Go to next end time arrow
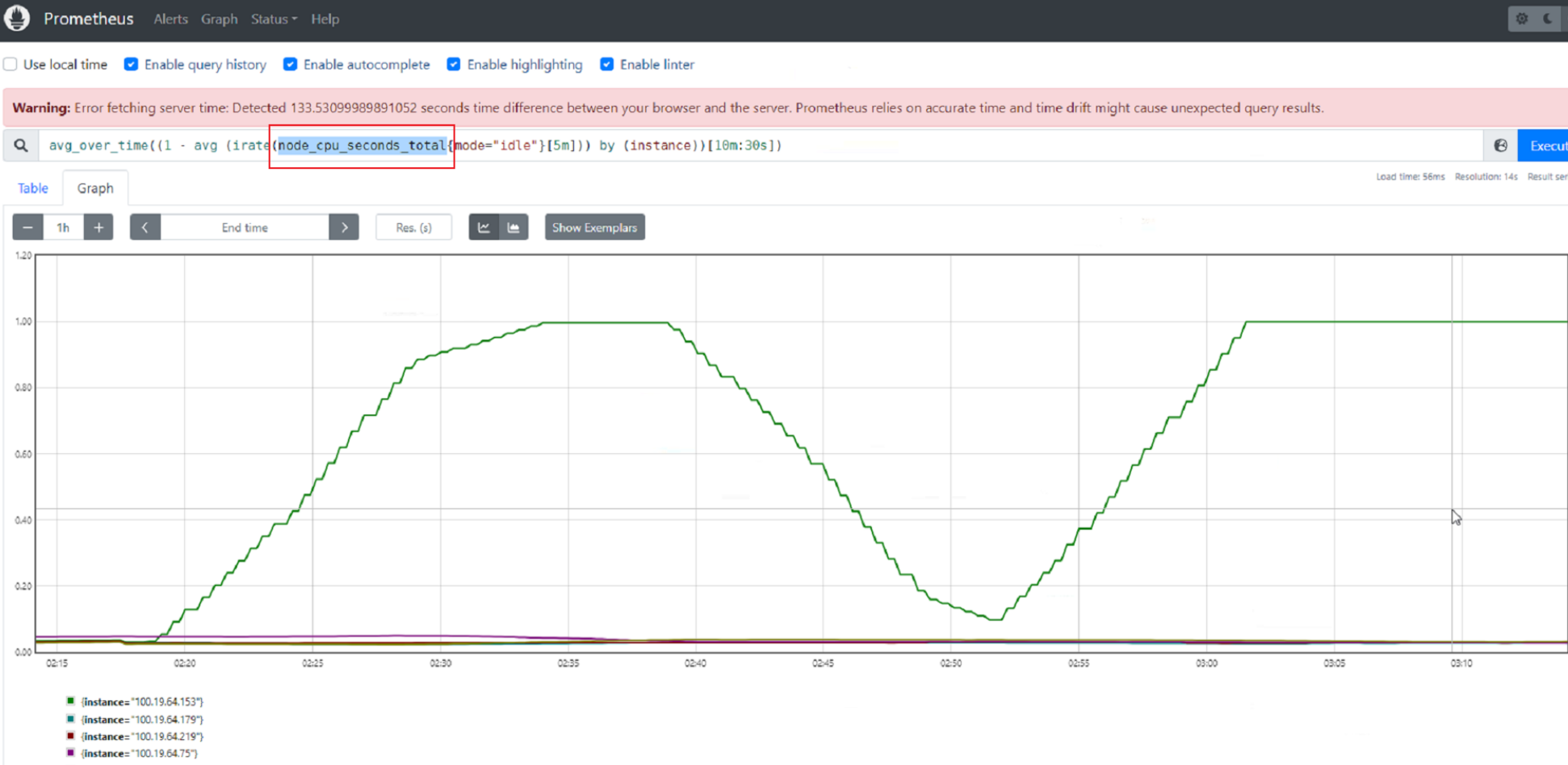Viewport: 1568px width, 765px height. pyautogui.click(x=344, y=228)
